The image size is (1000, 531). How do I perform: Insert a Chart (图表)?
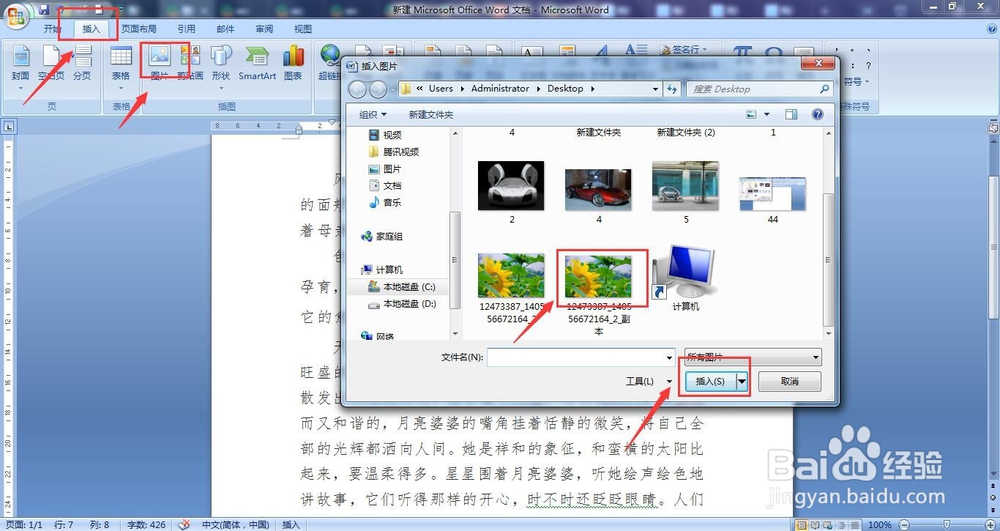tap(293, 64)
